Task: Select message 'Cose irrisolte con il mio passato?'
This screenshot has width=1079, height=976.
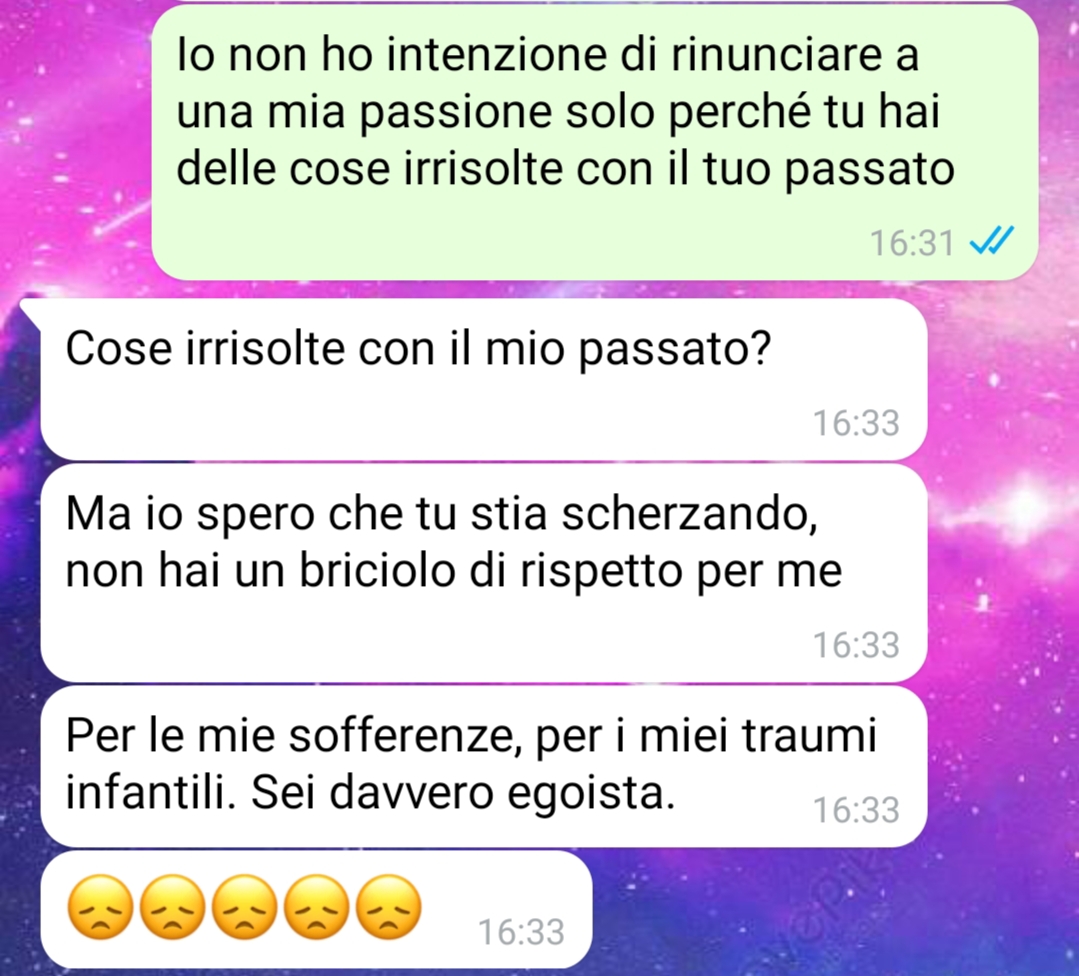Action: pos(484,380)
